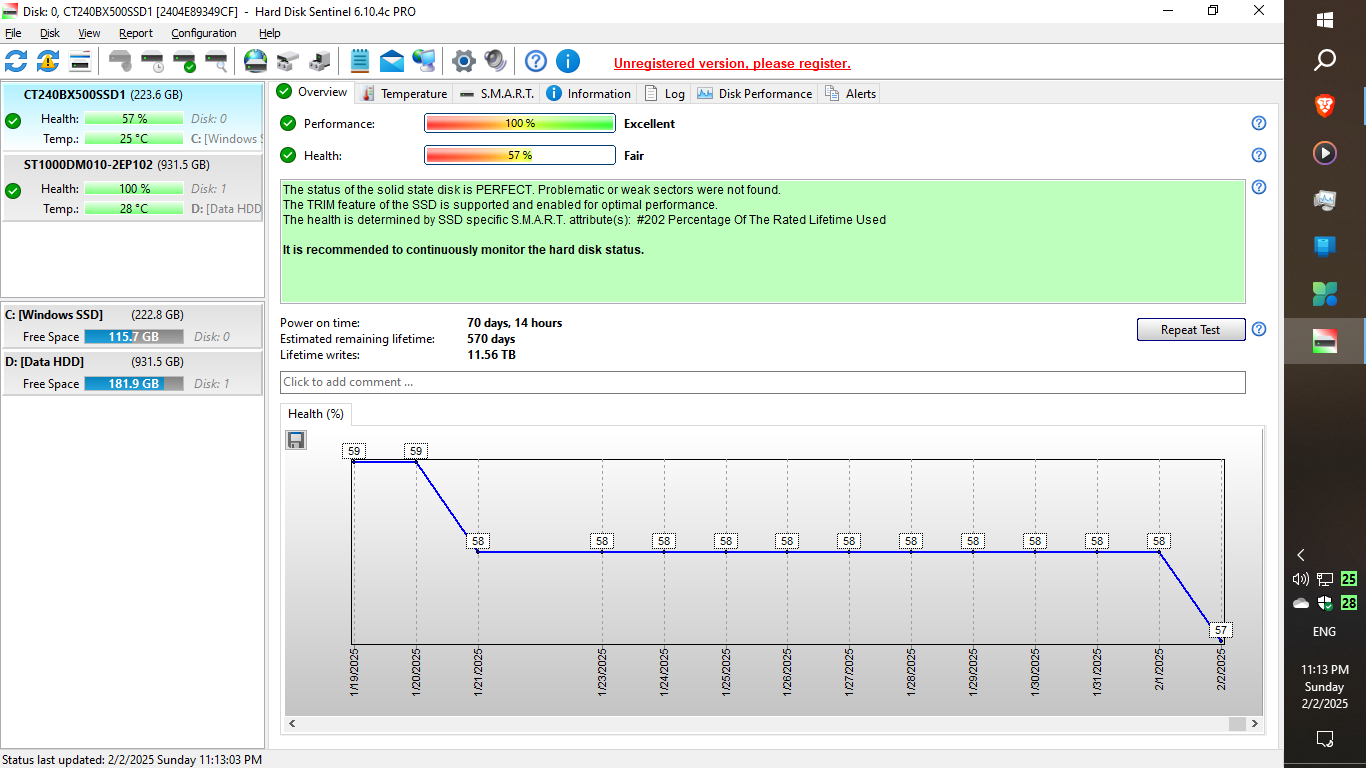Open help for the Health rating
The image size is (1366, 768).
(1259, 155)
